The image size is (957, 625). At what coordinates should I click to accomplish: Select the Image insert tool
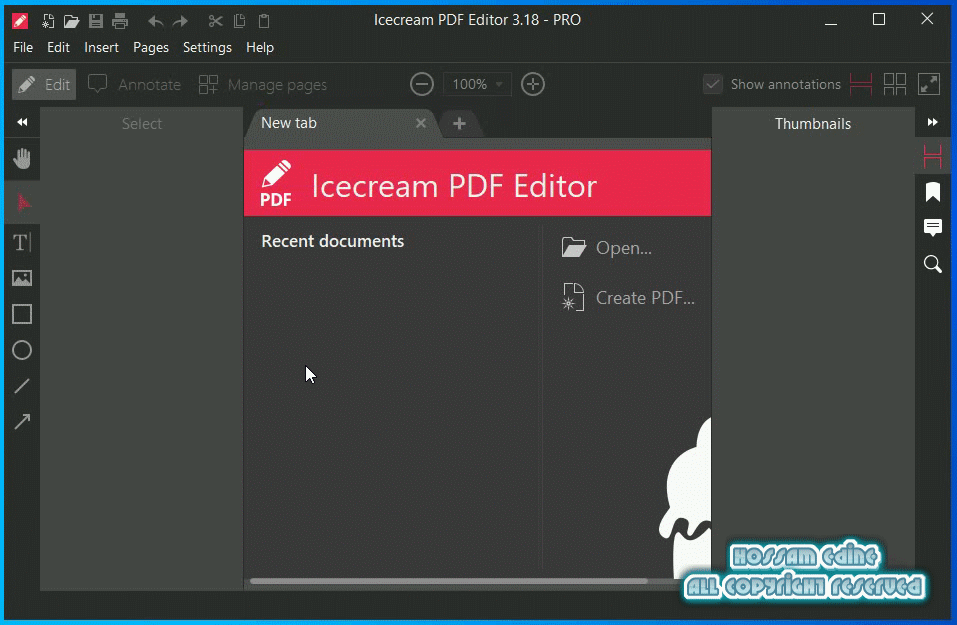22,278
